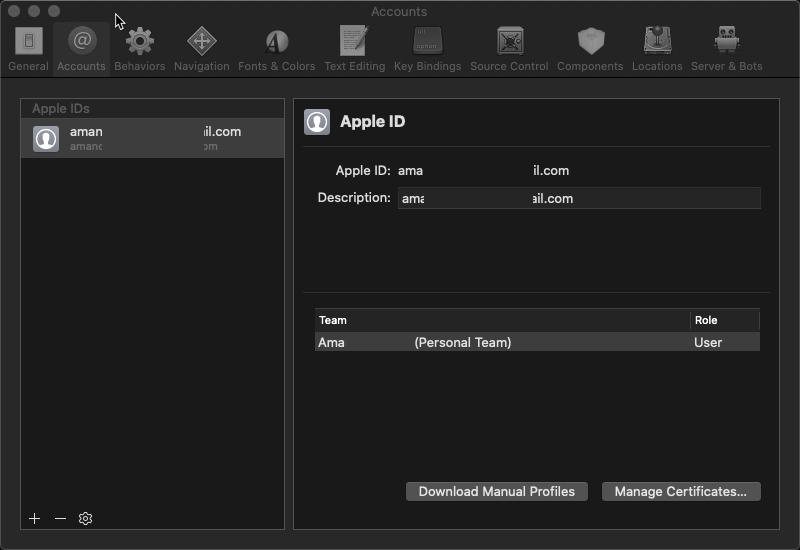This screenshot has height=550, width=800.
Task: Select the Apple ID account row avatar
Action: [x=46, y=139]
